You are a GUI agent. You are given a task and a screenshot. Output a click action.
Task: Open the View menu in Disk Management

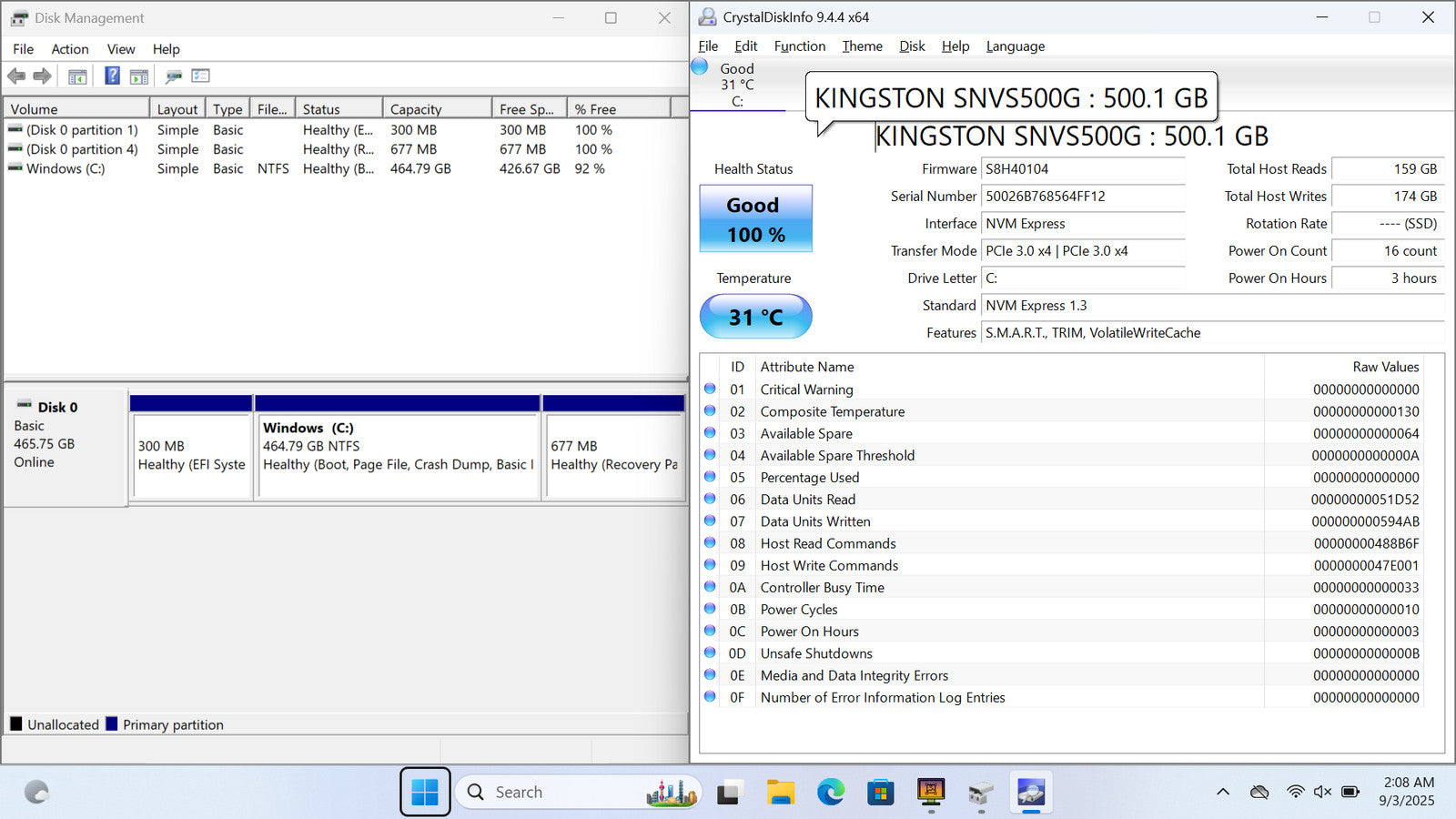tap(121, 49)
